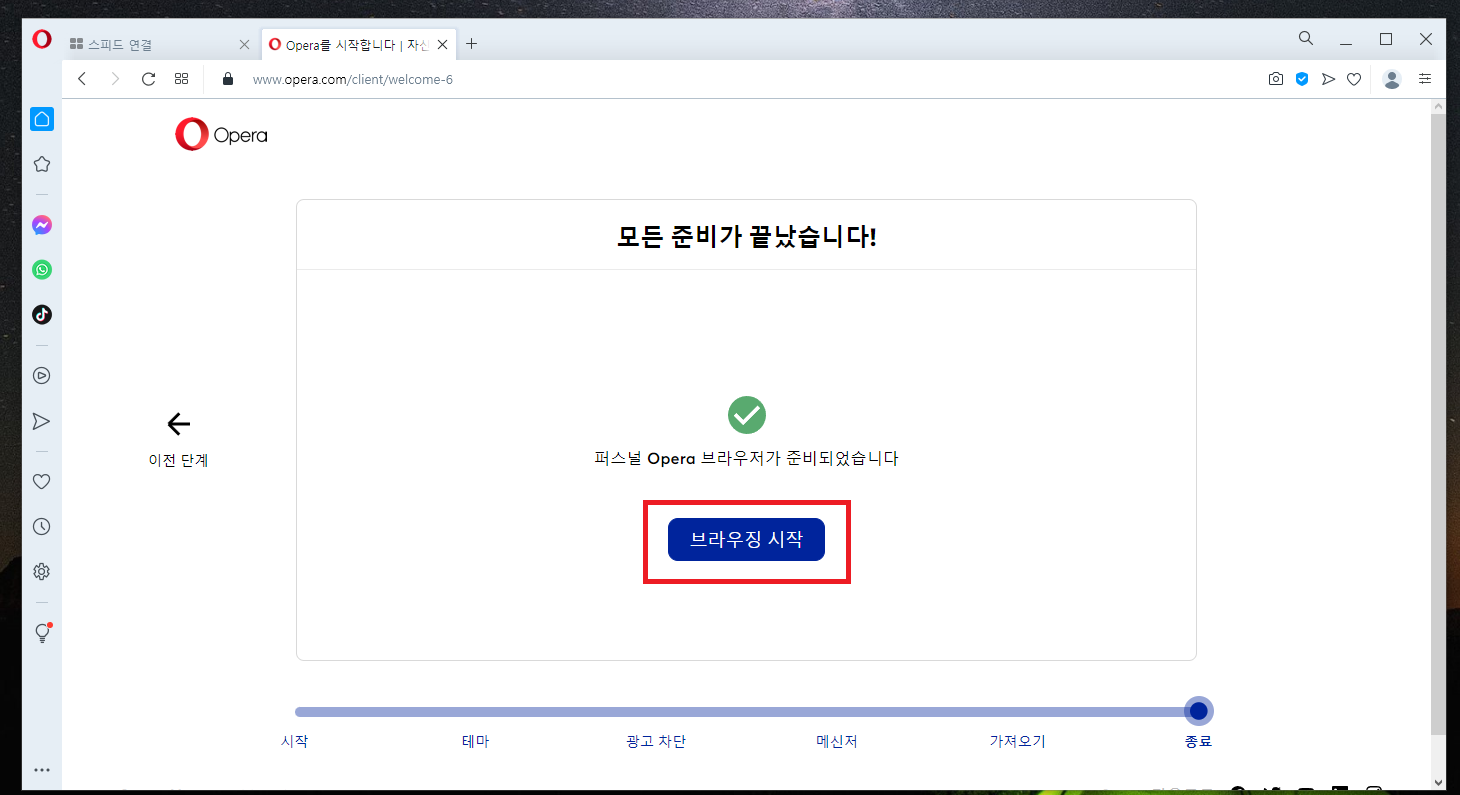The image size is (1460, 795).
Task: Save page with address bar heart
Action: tap(1354, 79)
